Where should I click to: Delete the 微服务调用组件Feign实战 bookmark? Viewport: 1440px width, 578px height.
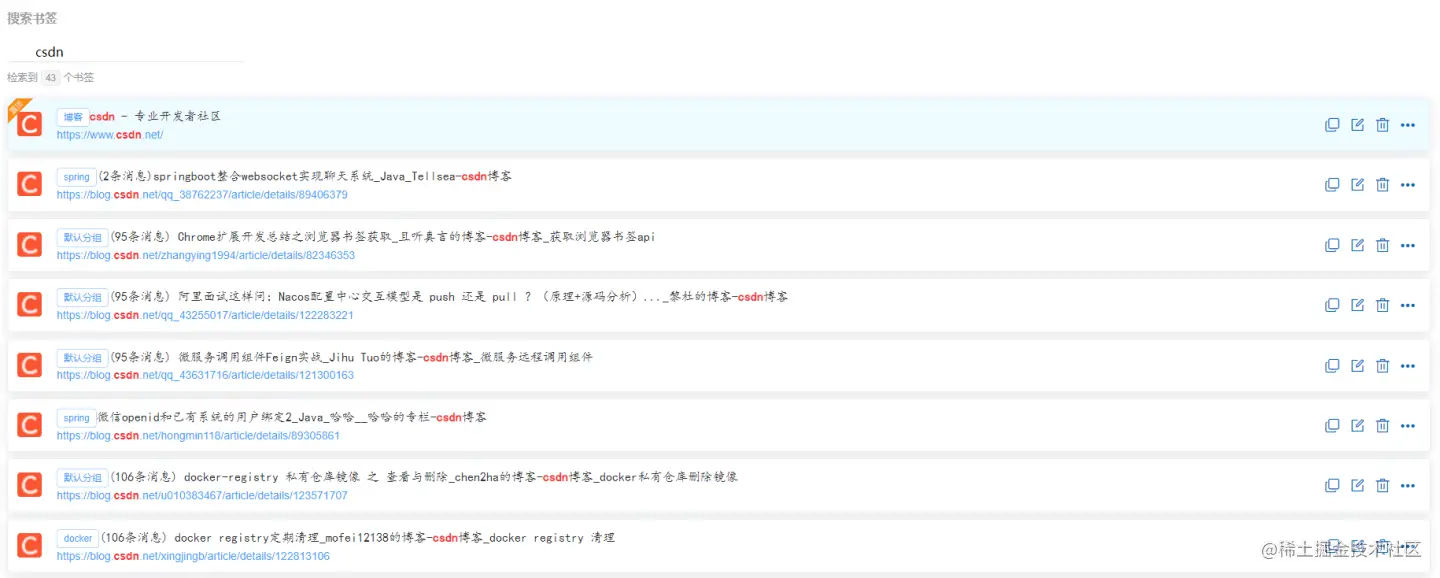(1382, 366)
